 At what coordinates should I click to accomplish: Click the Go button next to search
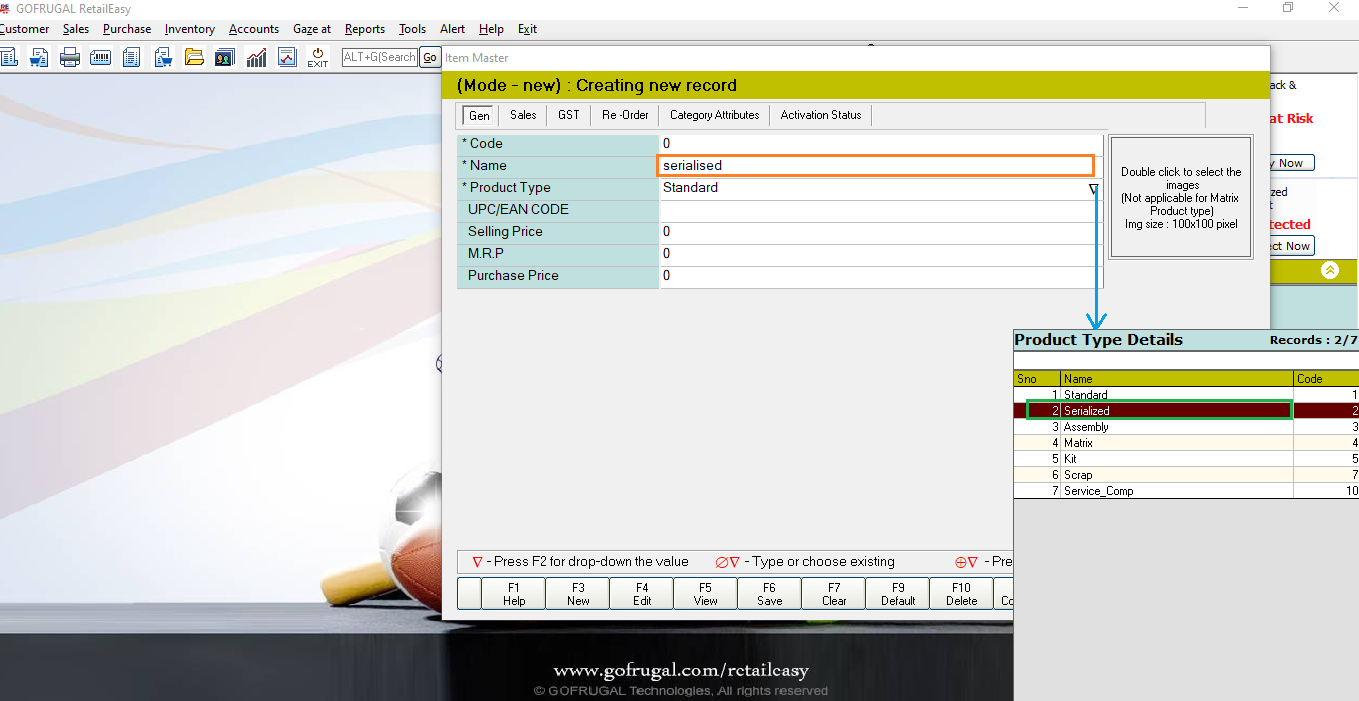430,58
